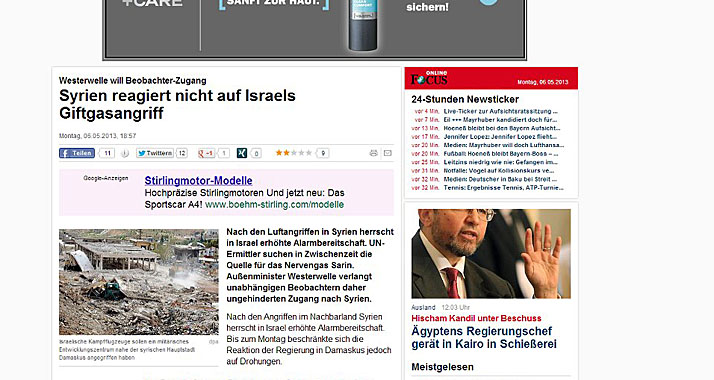Print the article via printer icon
The width and height of the screenshot is (714, 380).
(x=373, y=153)
